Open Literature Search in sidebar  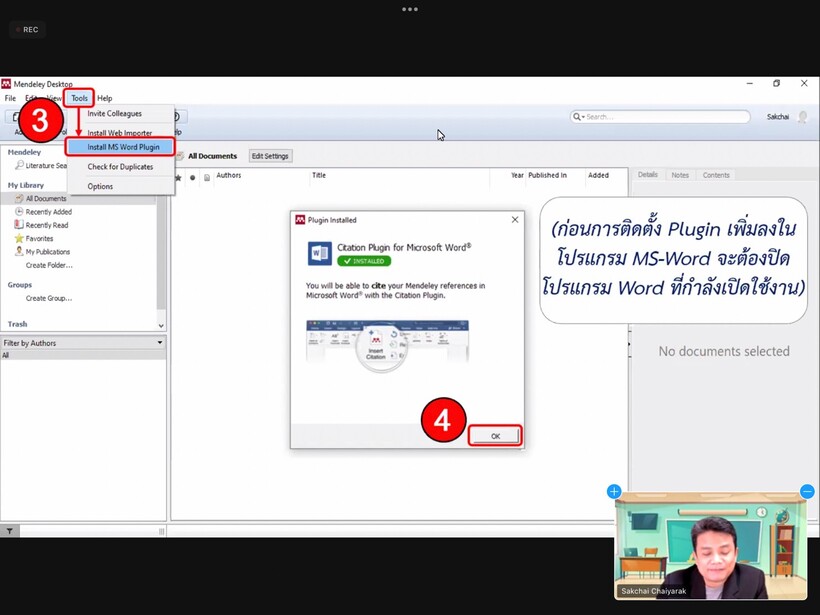pos(41,165)
